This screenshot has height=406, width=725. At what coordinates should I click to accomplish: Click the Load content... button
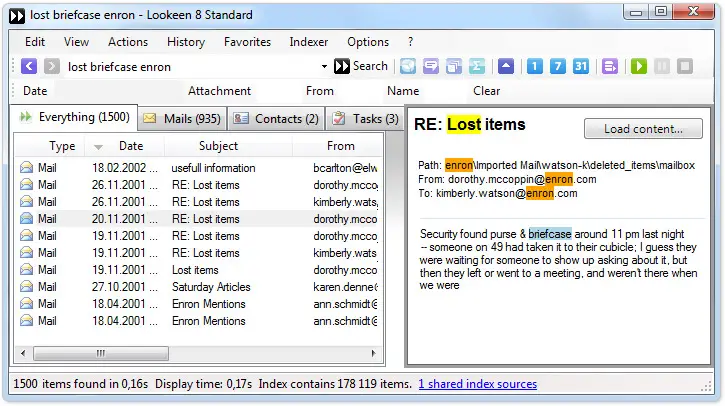(x=643, y=129)
